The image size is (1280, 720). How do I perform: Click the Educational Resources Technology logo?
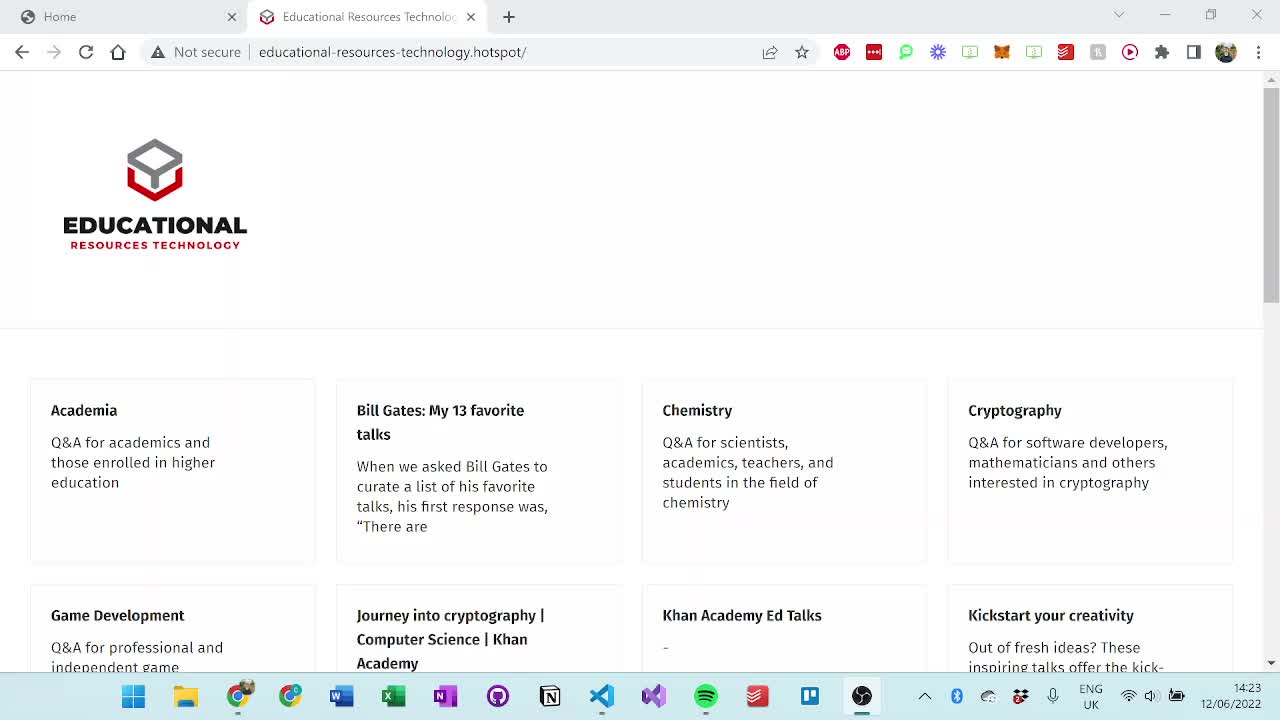point(155,194)
